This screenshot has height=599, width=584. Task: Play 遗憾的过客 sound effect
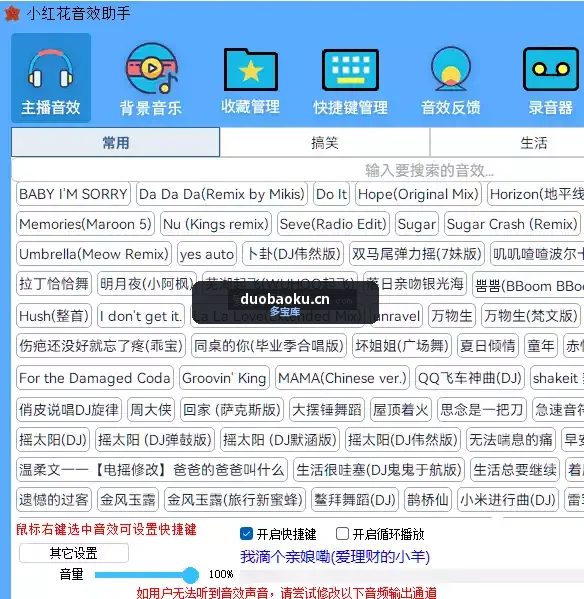point(54,499)
